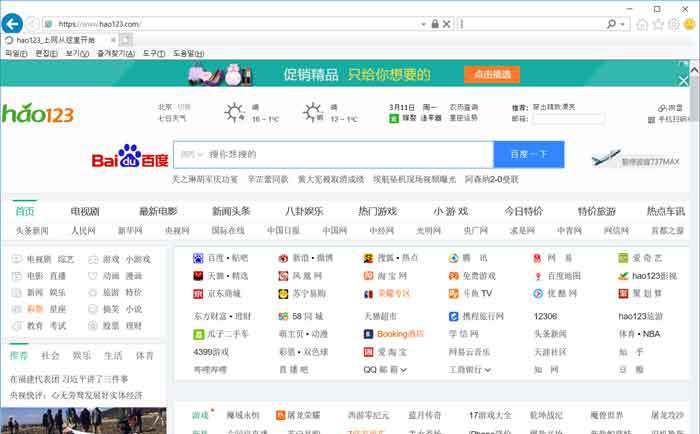Expand the QQ邮箱 chevron

point(404,370)
